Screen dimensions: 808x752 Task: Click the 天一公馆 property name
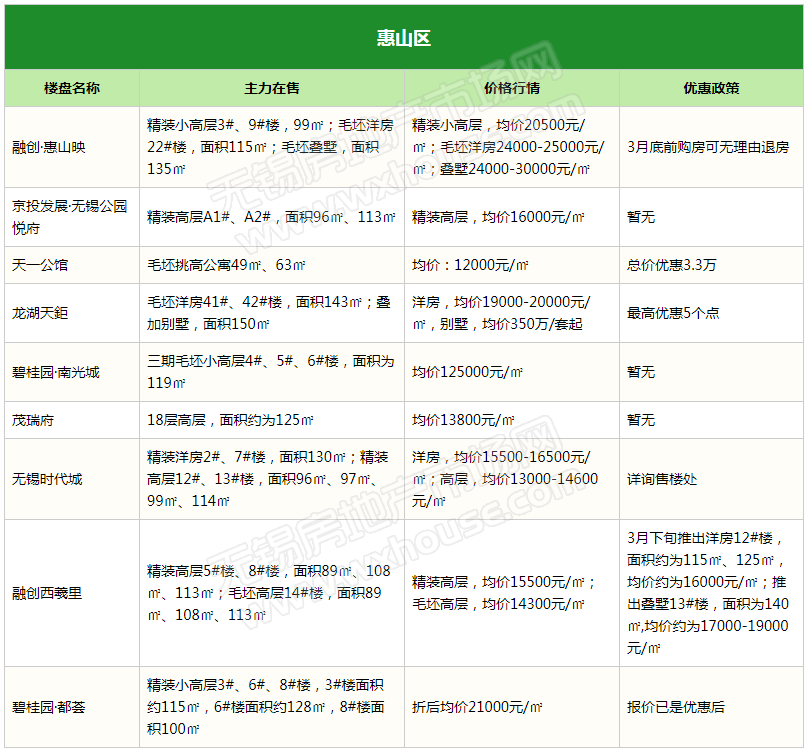[41, 265]
